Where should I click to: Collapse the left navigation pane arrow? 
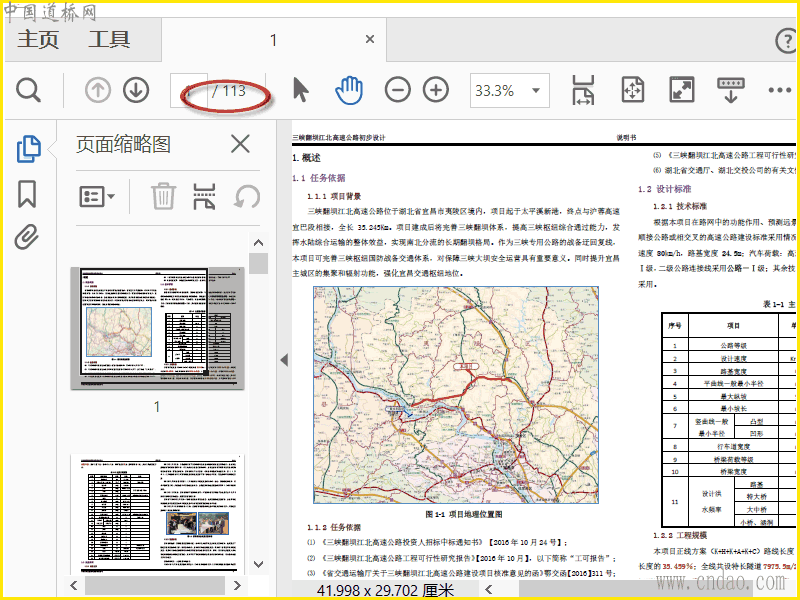(283, 360)
